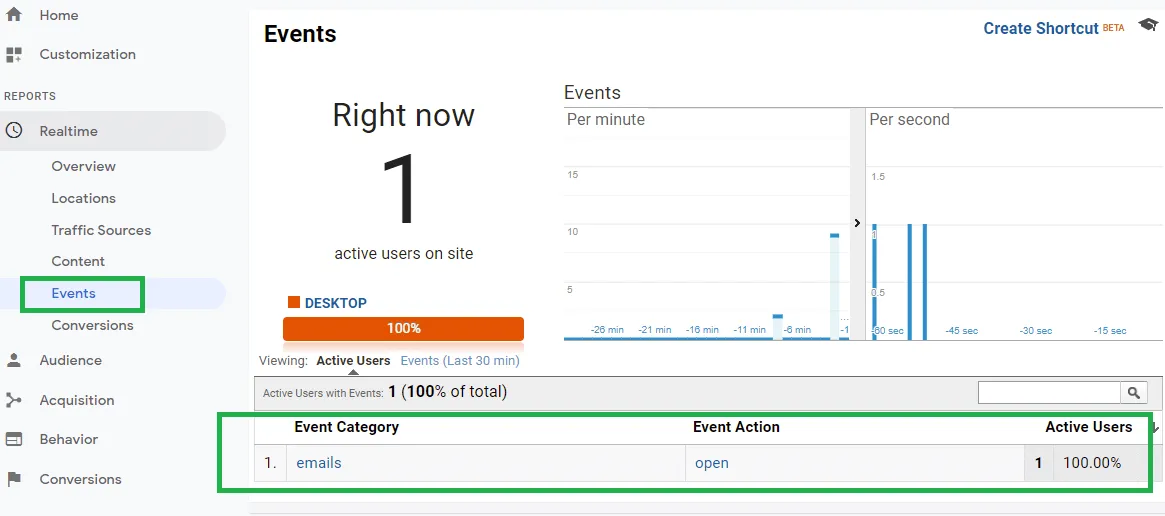Click the 'Per second' chart label
This screenshot has height=516, width=1165.
[909, 119]
